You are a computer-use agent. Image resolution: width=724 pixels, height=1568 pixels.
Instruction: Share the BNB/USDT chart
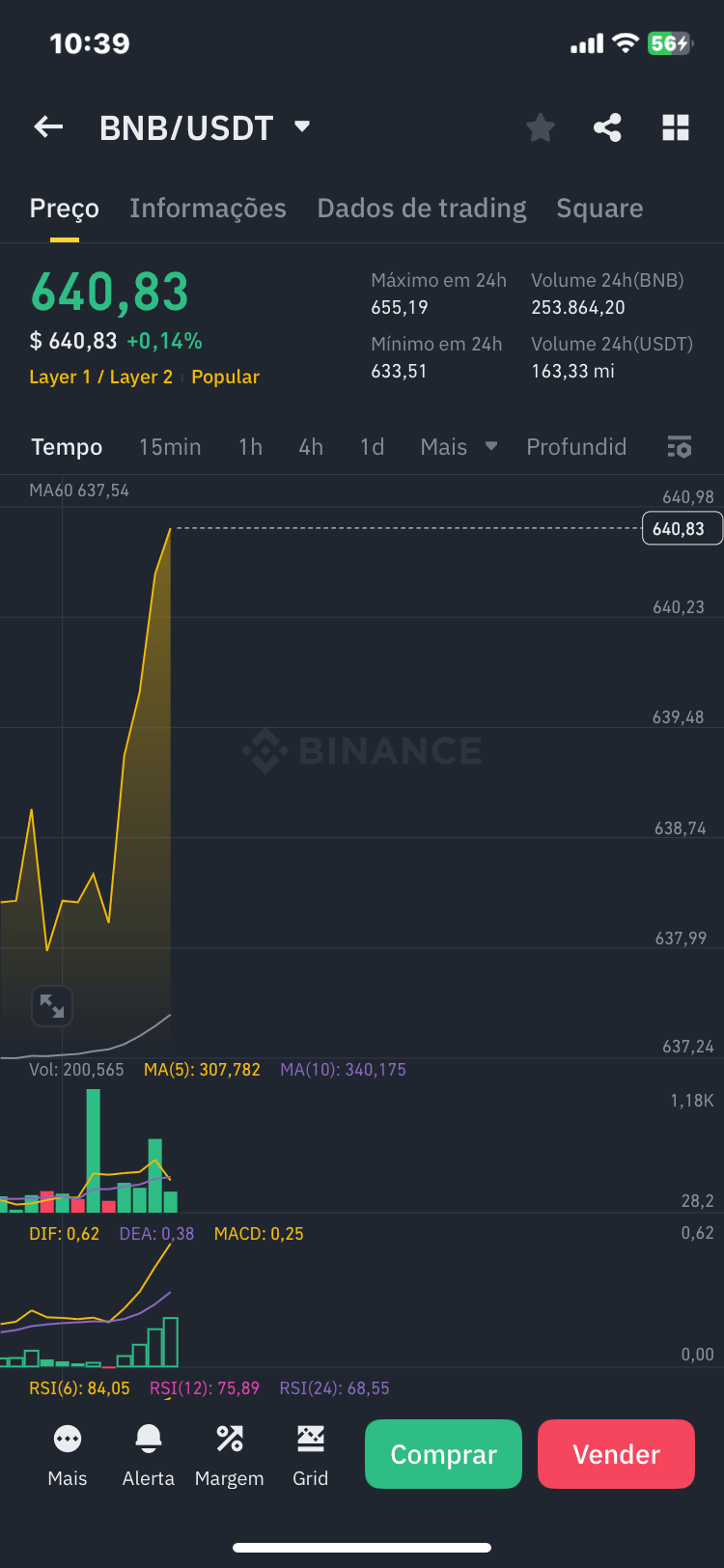(x=607, y=127)
